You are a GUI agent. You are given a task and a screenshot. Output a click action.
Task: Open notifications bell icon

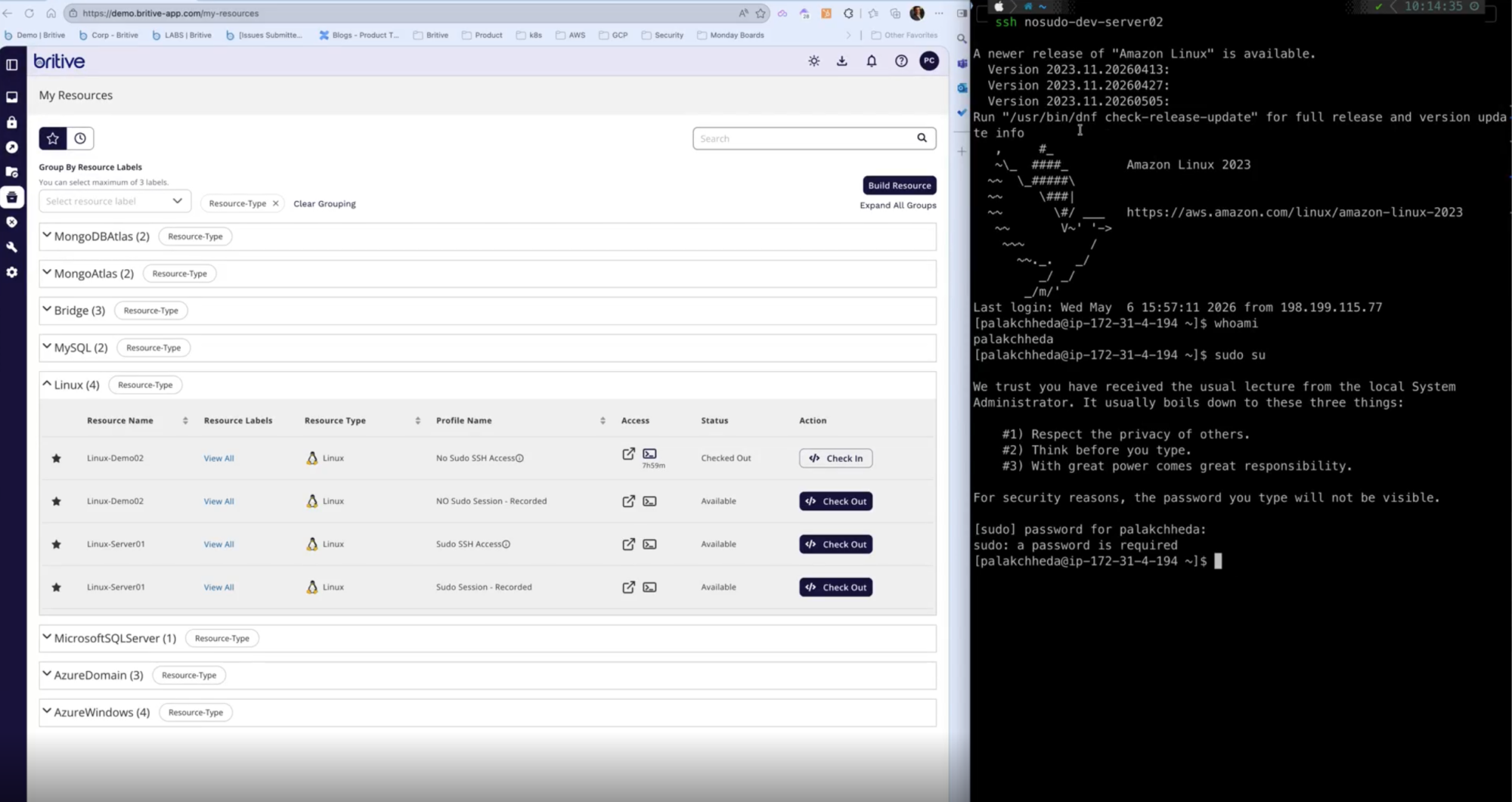coord(871,61)
